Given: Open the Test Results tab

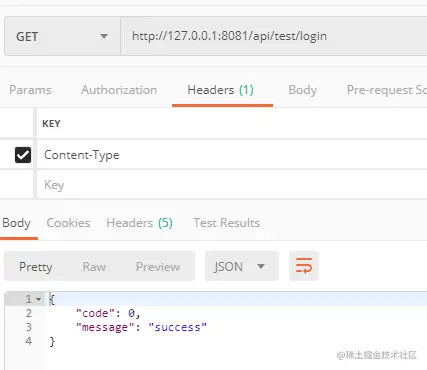Looking at the screenshot, I should pyautogui.click(x=227, y=223).
